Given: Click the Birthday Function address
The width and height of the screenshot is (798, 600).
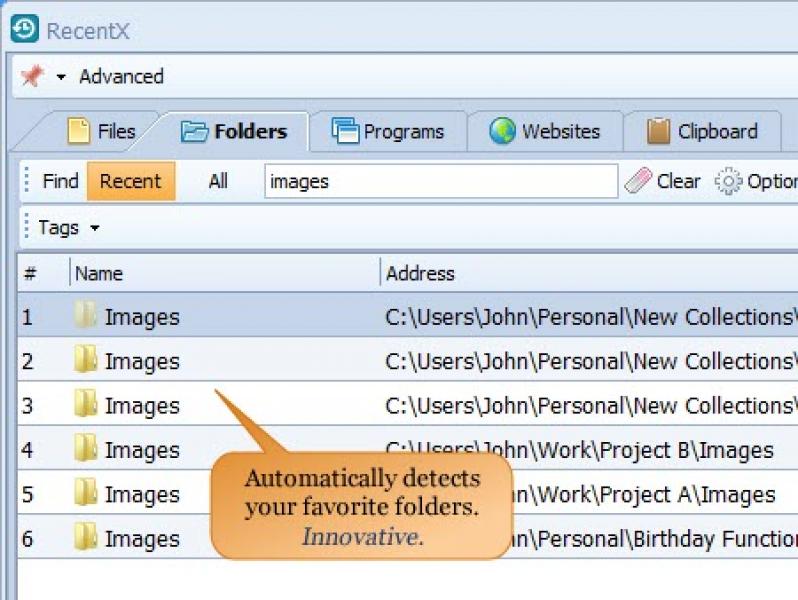Looking at the screenshot, I should 656,538.
